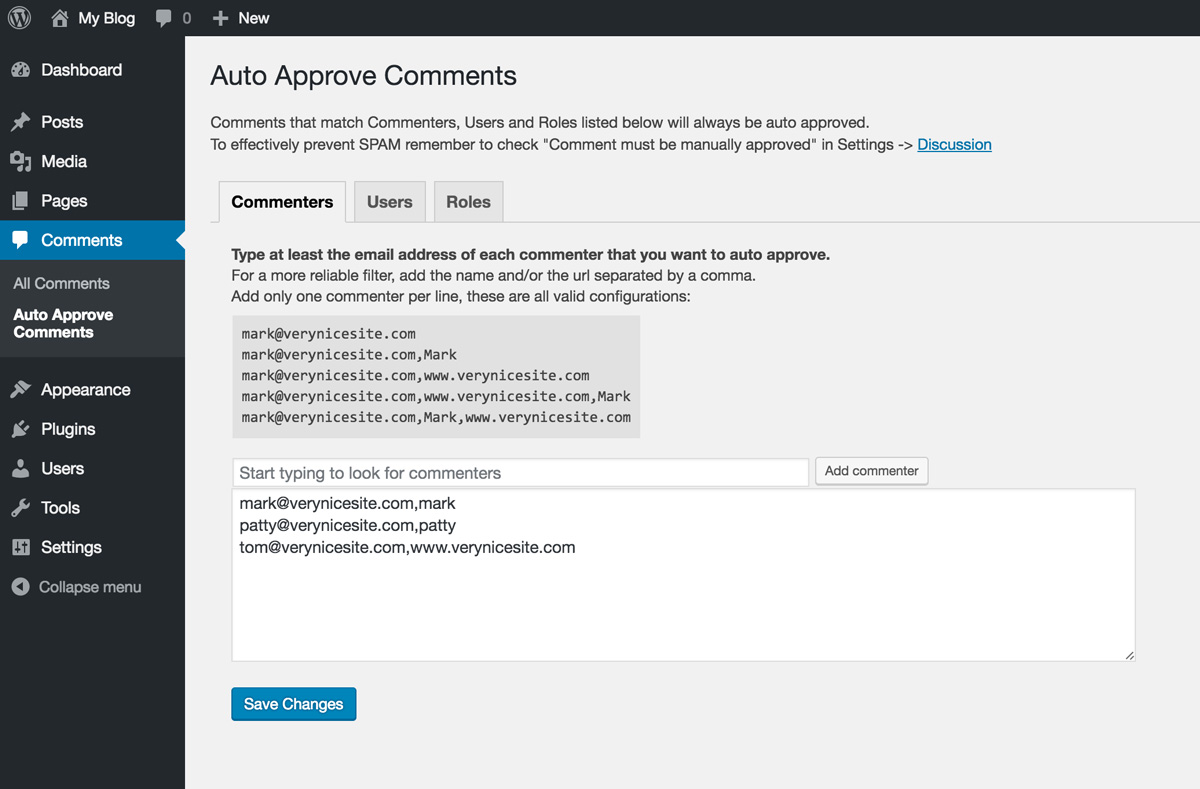Open the My Blog home icon
This screenshot has height=789, width=1200.
click(60, 18)
